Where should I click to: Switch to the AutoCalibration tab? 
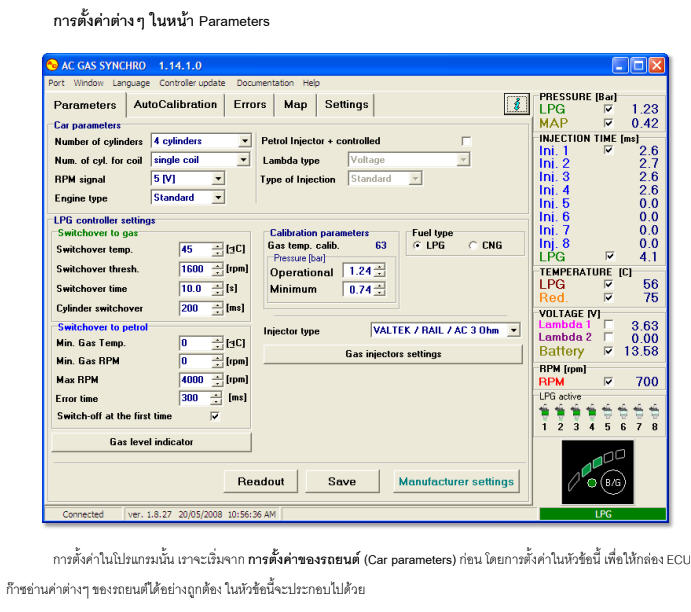tap(175, 105)
